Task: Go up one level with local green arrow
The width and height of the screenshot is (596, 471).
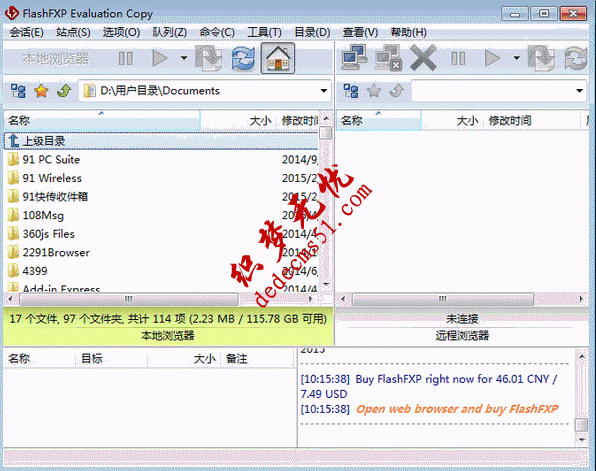Action: (64, 91)
